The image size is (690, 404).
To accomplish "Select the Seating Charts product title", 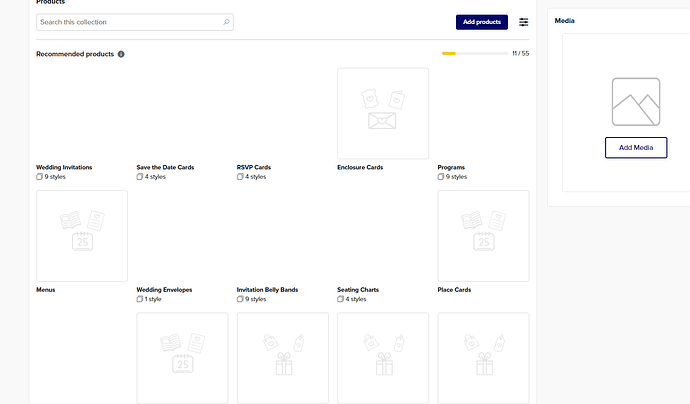I will point(358,290).
